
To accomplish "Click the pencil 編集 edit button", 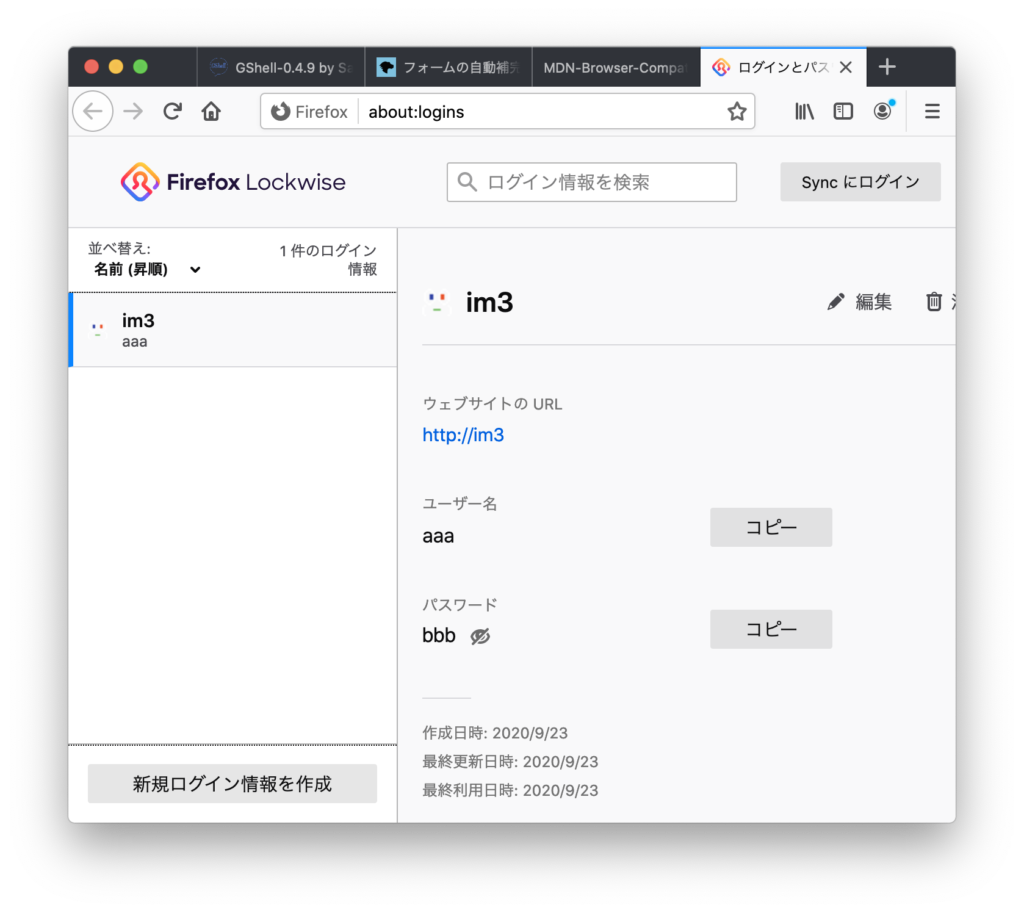I will [860, 302].
